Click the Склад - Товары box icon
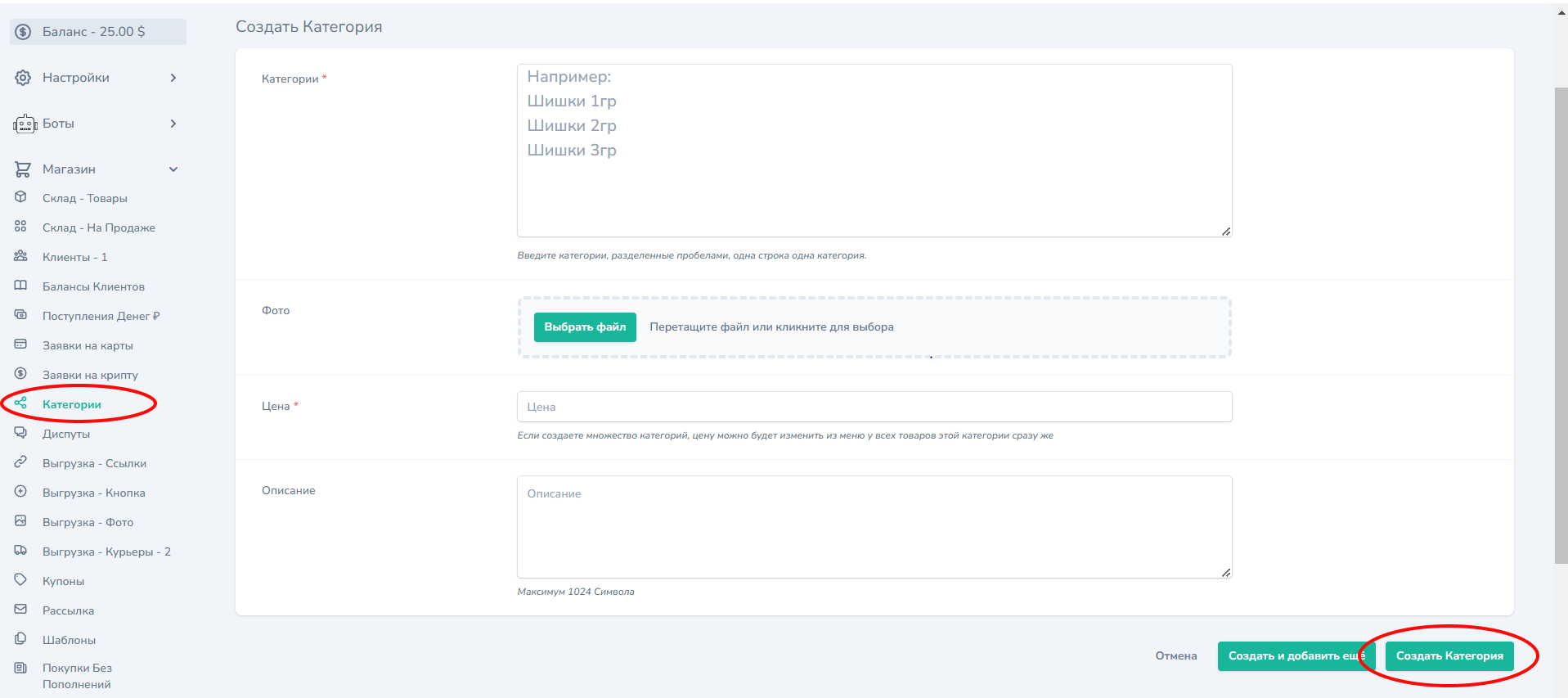The height and width of the screenshot is (698, 1568). 20,197
